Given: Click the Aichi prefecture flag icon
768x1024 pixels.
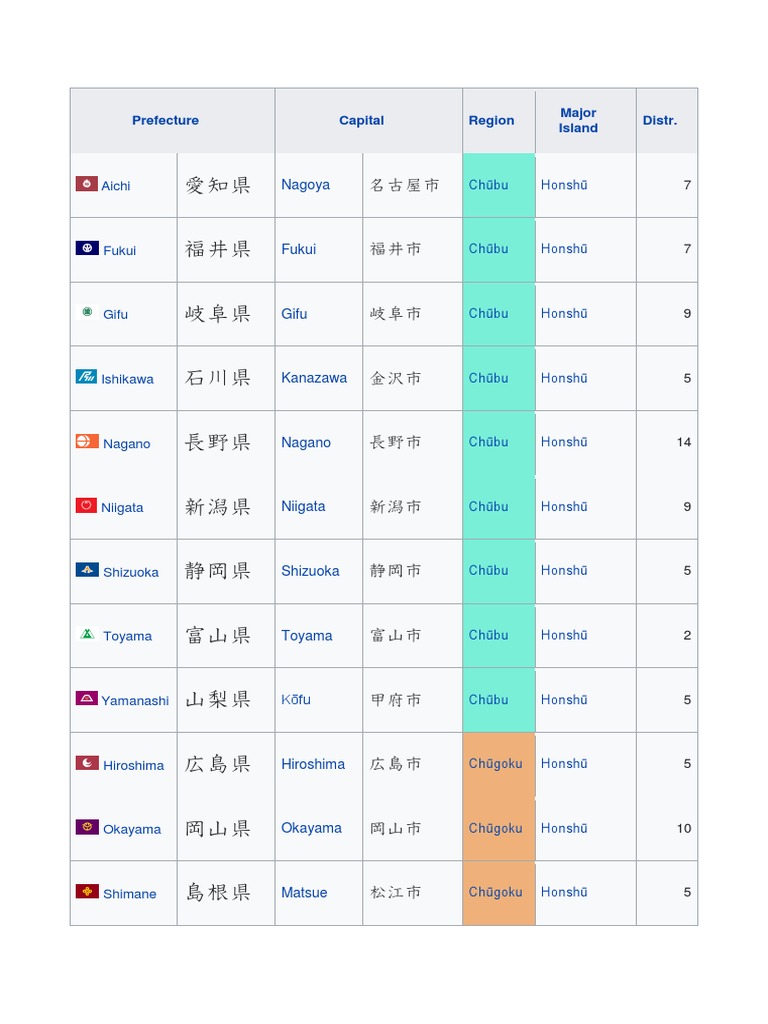Looking at the screenshot, I should point(87,184).
